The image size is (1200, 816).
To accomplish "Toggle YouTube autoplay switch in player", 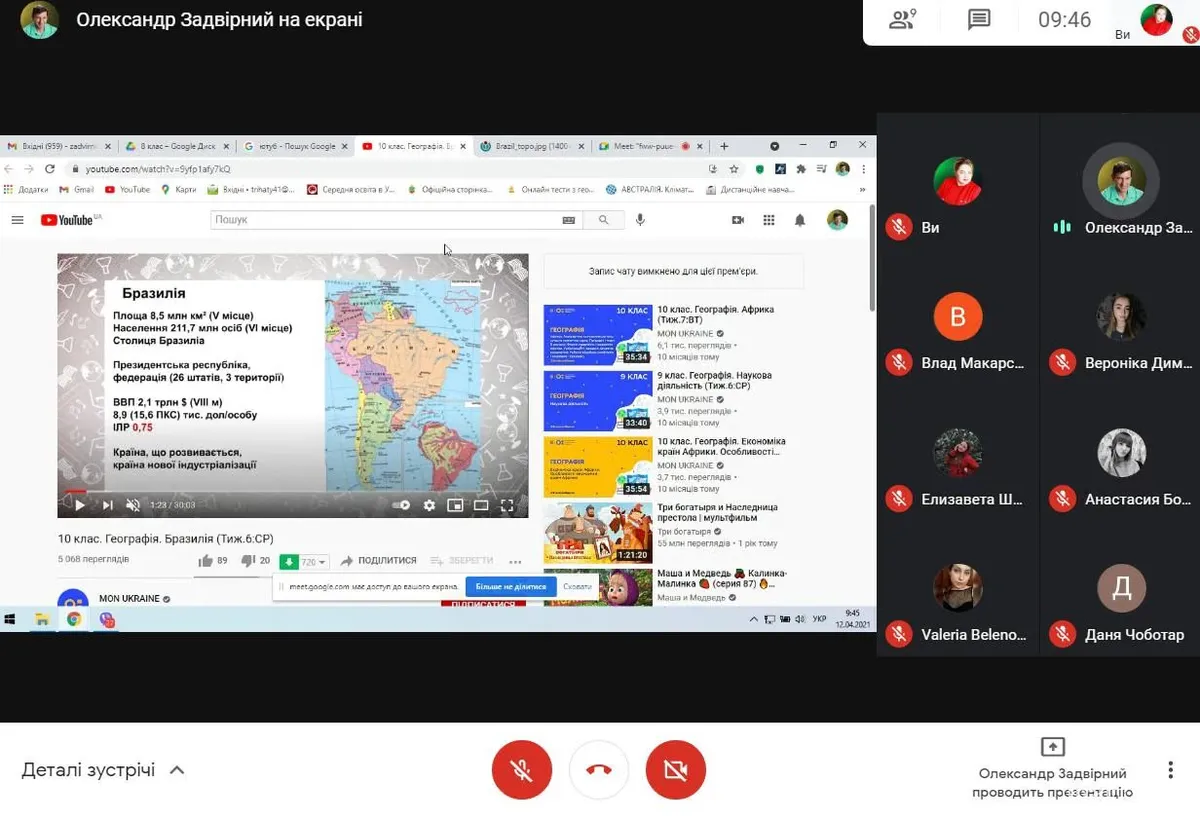I will coord(401,505).
